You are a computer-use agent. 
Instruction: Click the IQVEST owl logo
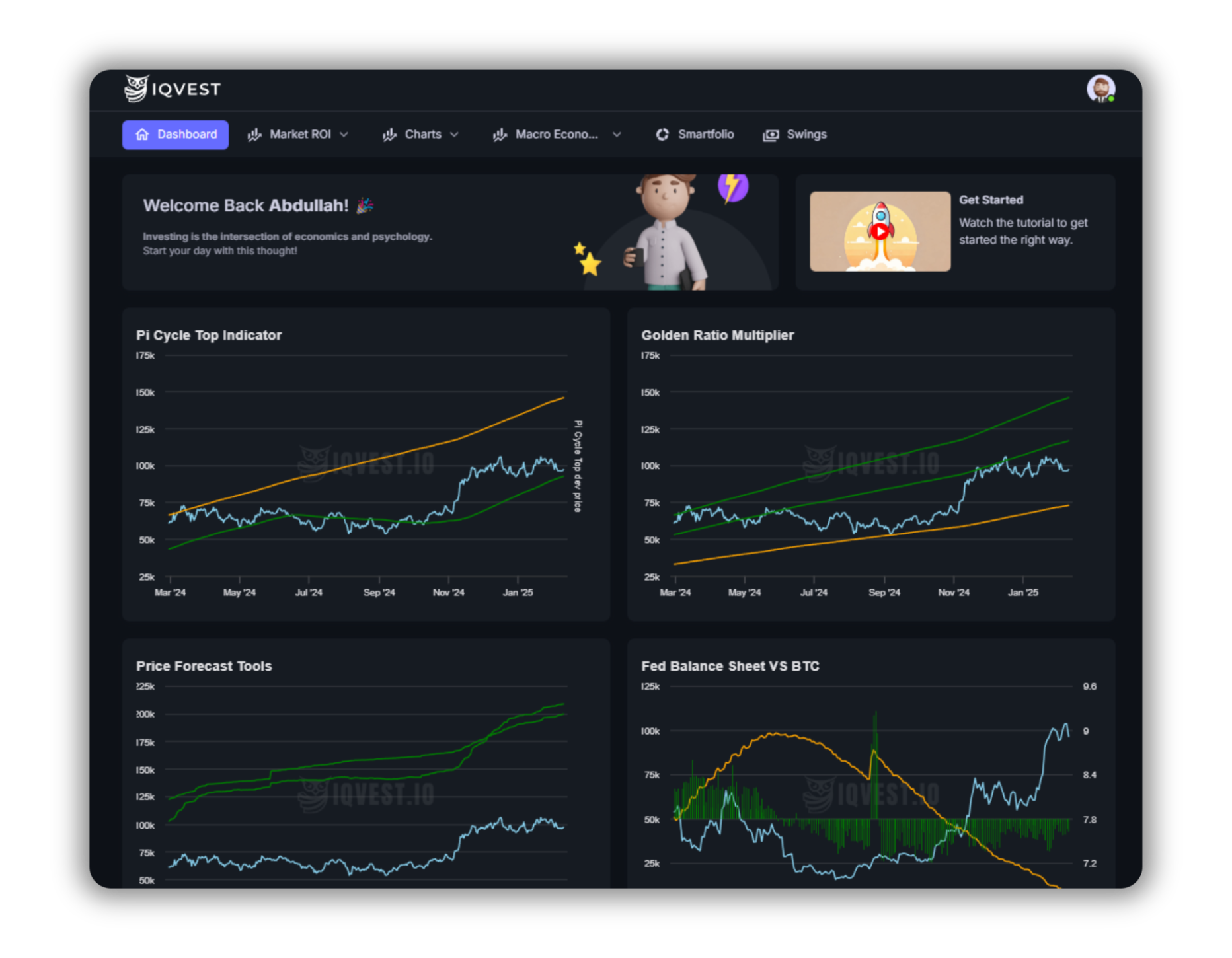click(x=135, y=87)
